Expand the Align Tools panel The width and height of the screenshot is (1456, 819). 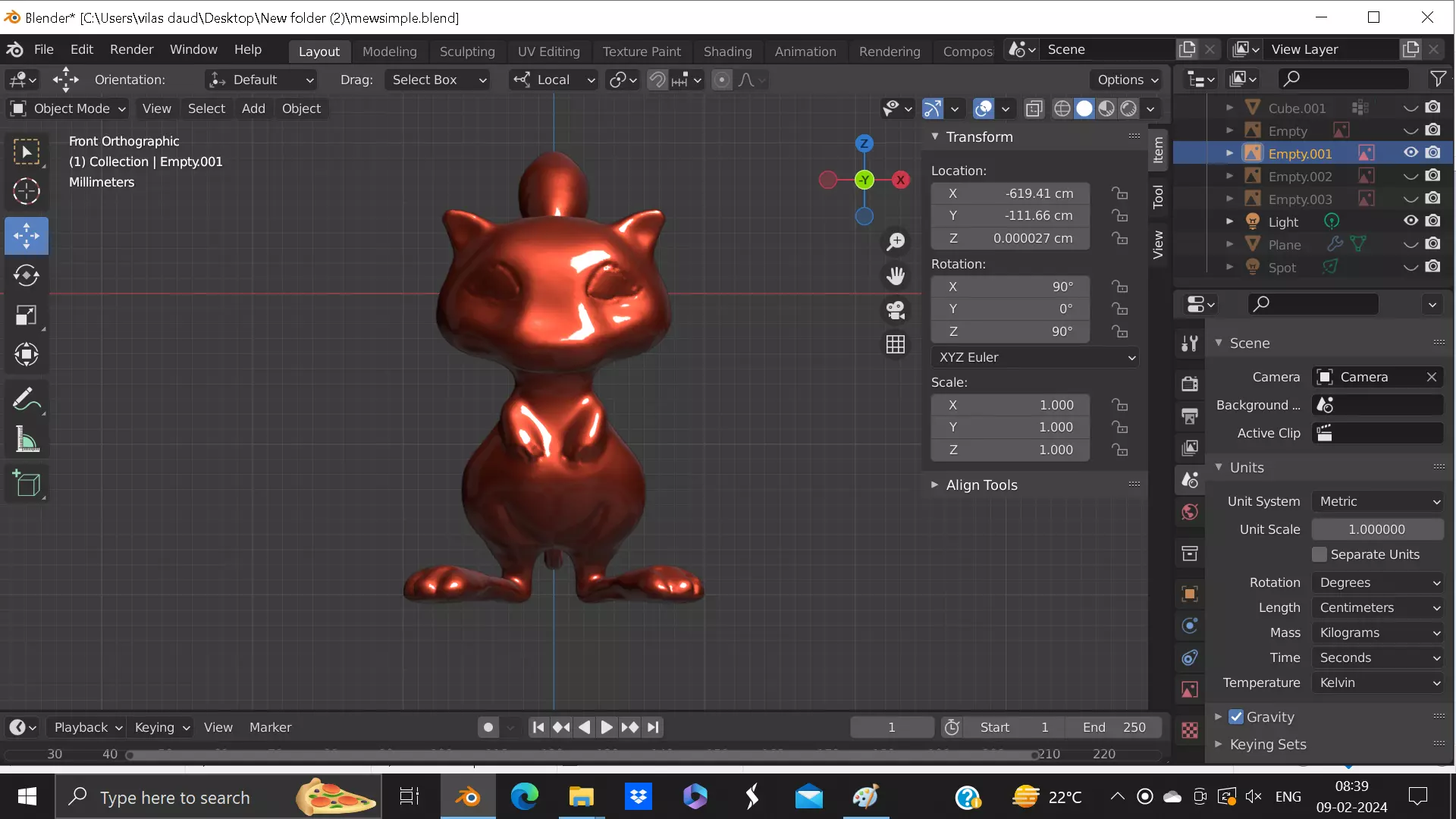pyautogui.click(x=981, y=485)
